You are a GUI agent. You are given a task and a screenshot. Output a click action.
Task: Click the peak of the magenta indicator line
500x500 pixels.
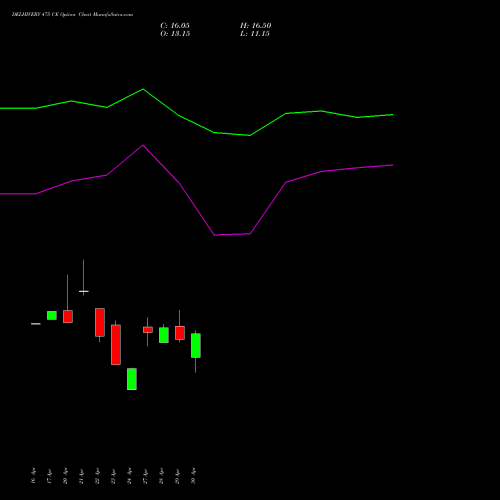(x=143, y=145)
